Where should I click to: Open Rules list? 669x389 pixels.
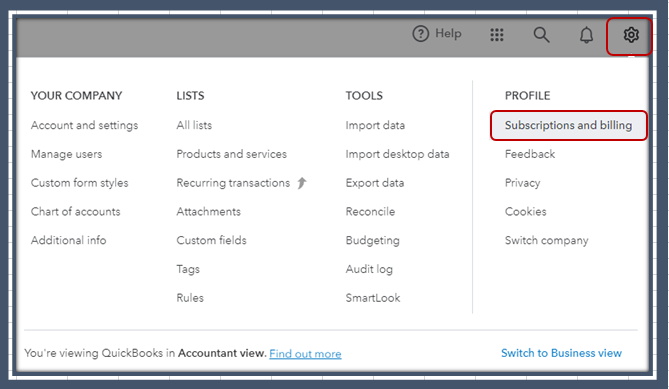[190, 298]
